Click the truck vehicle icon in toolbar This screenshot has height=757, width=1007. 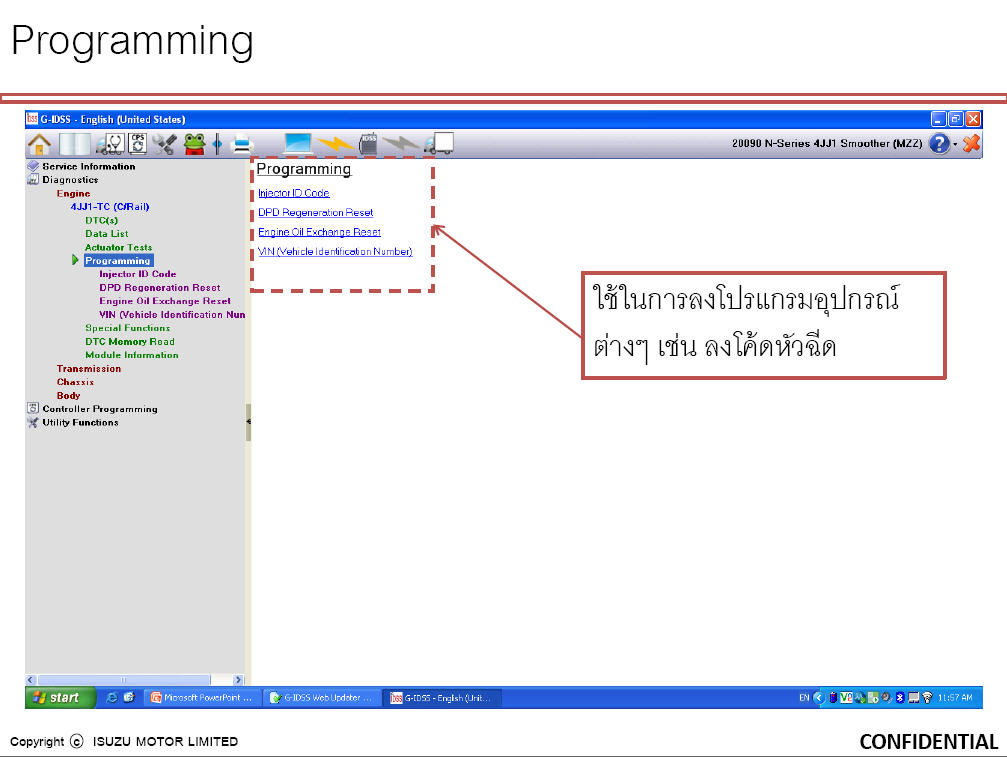click(x=439, y=143)
